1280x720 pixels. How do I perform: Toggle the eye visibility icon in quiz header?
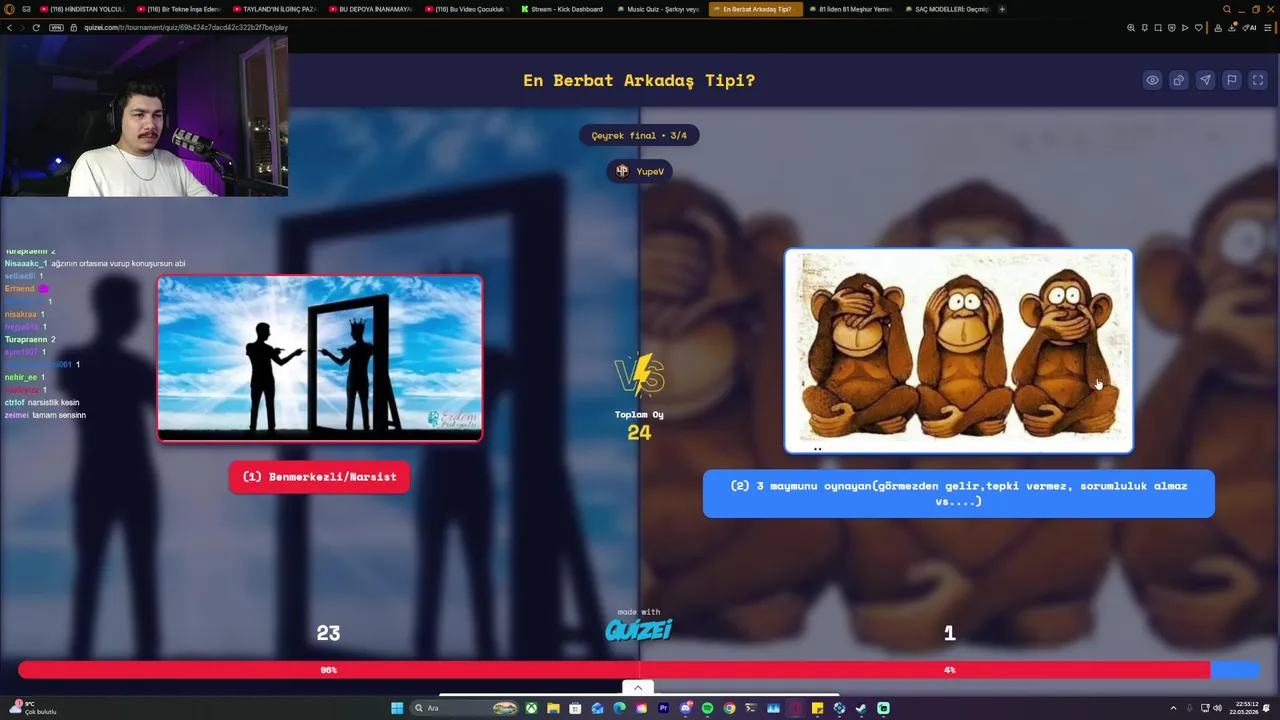click(x=1152, y=81)
